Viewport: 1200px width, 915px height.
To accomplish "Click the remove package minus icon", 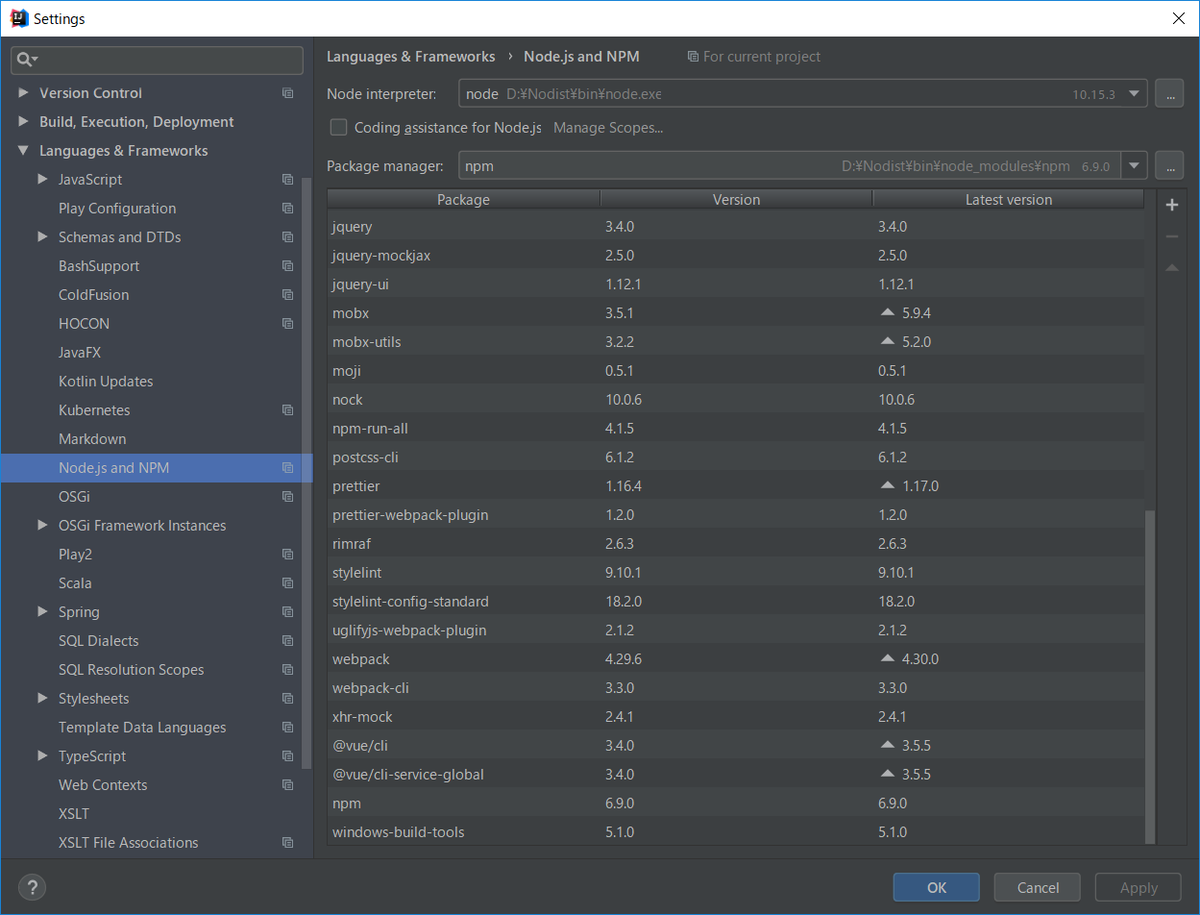I will (x=1172, y=237).
